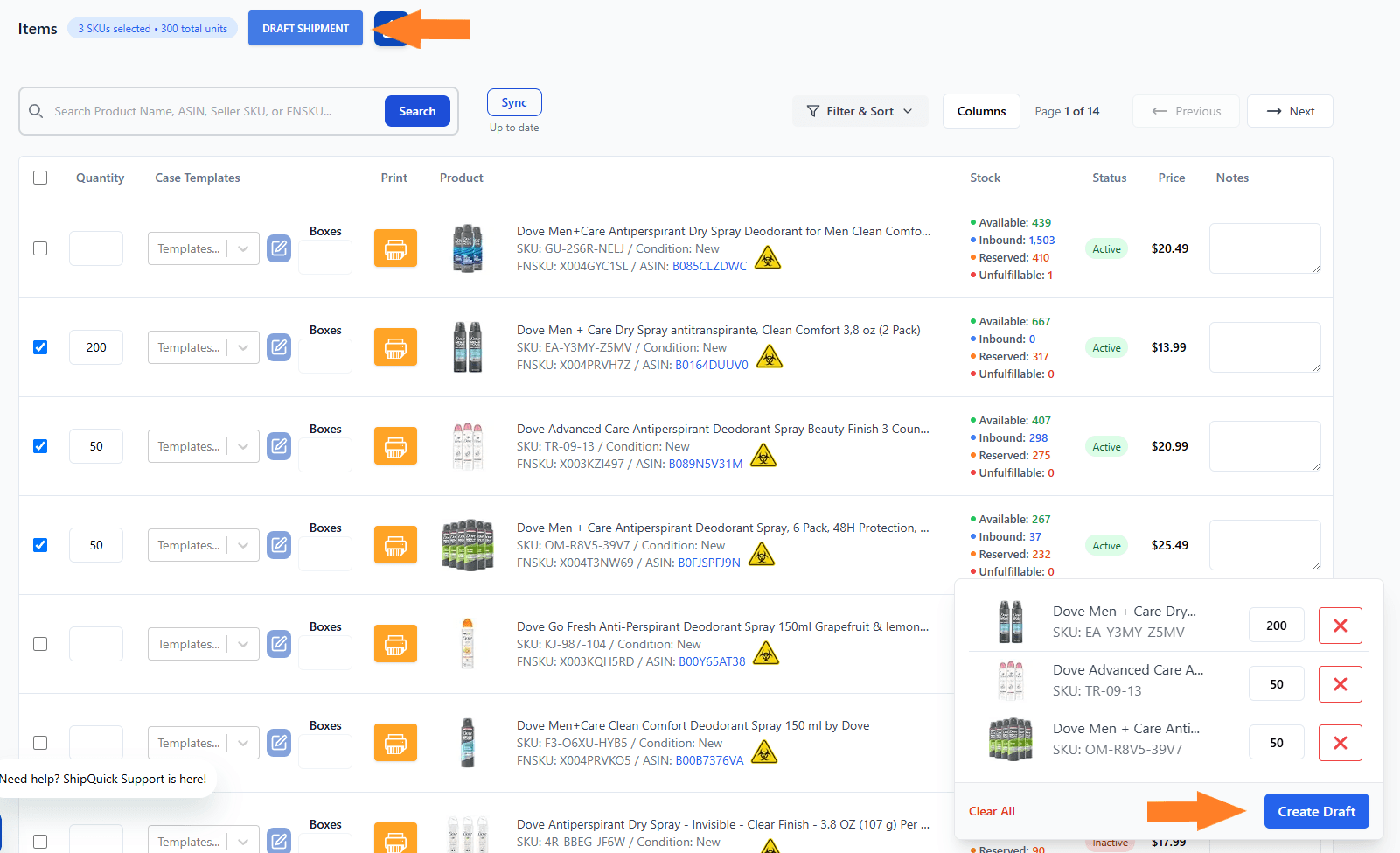Open the Columns settings
The image size is (1400, 853).
(x=980, y=111)
